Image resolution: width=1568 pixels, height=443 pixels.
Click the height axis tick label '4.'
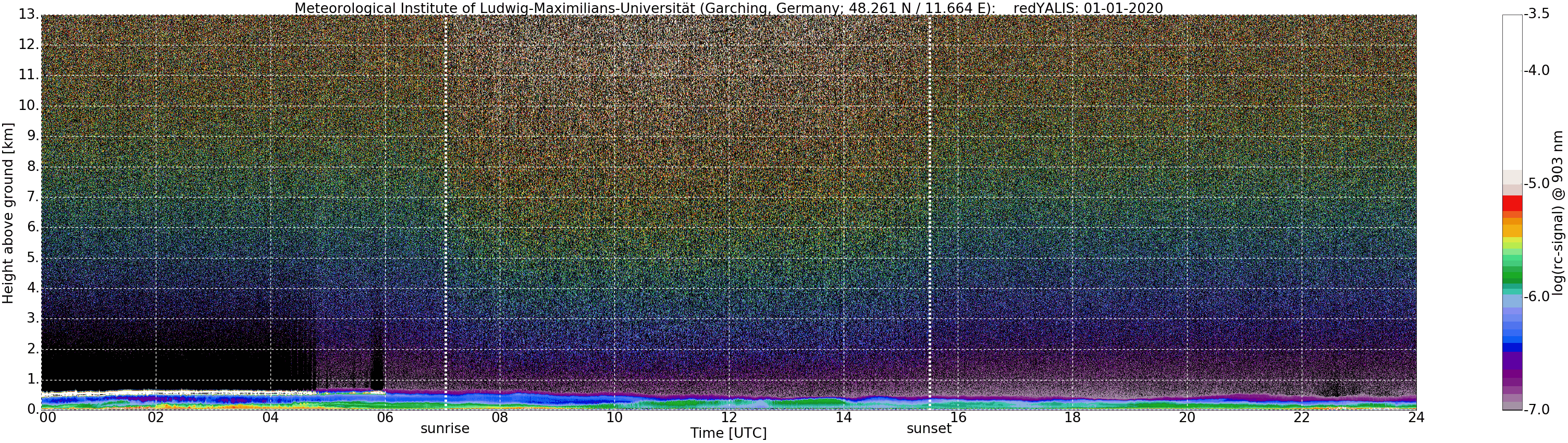[x=33, y=288]
